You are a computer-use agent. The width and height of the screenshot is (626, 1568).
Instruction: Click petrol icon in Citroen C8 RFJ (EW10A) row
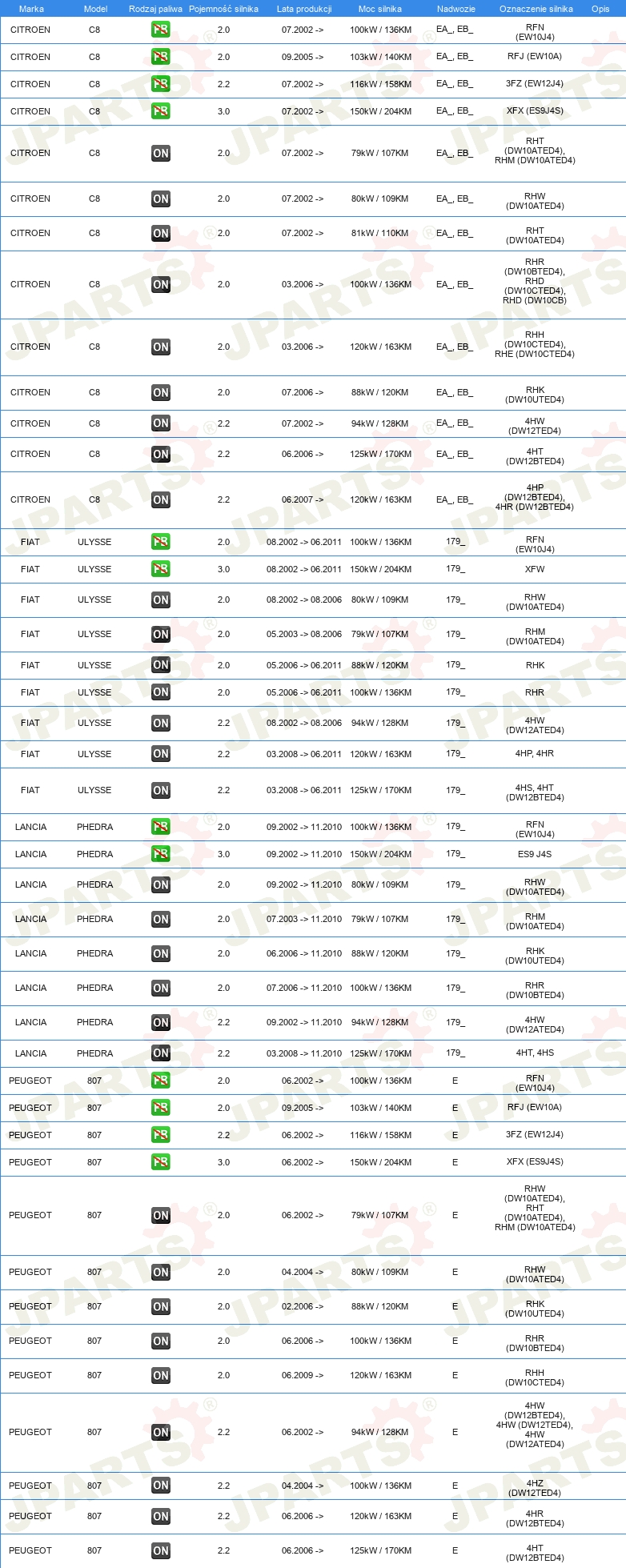(x=161, y=57)
